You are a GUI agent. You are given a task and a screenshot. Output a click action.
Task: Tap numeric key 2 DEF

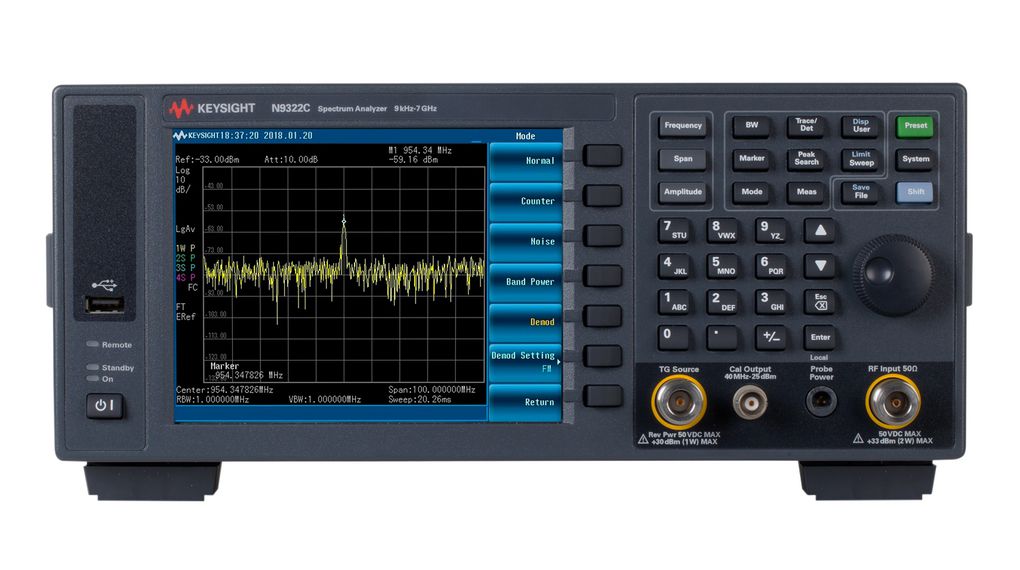tap(723, 302)
